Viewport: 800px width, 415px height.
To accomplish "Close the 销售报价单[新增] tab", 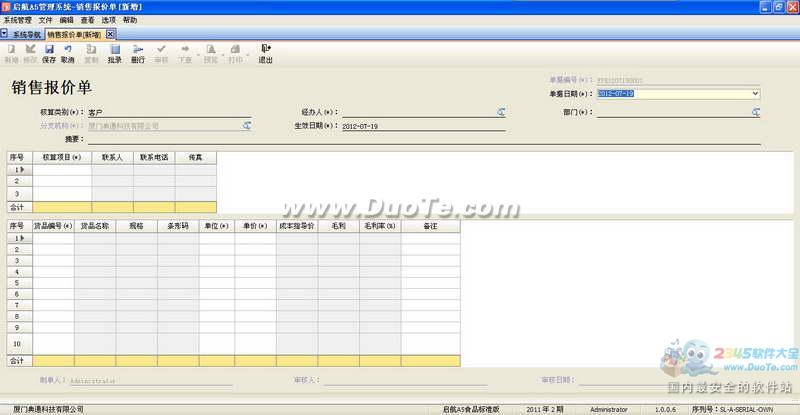I will (x=111, y=34).
